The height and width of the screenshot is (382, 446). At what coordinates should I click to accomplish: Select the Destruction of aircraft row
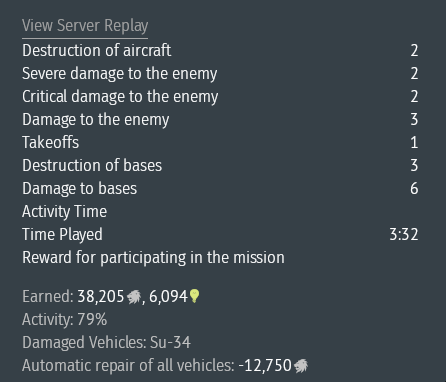coord(220,50)
